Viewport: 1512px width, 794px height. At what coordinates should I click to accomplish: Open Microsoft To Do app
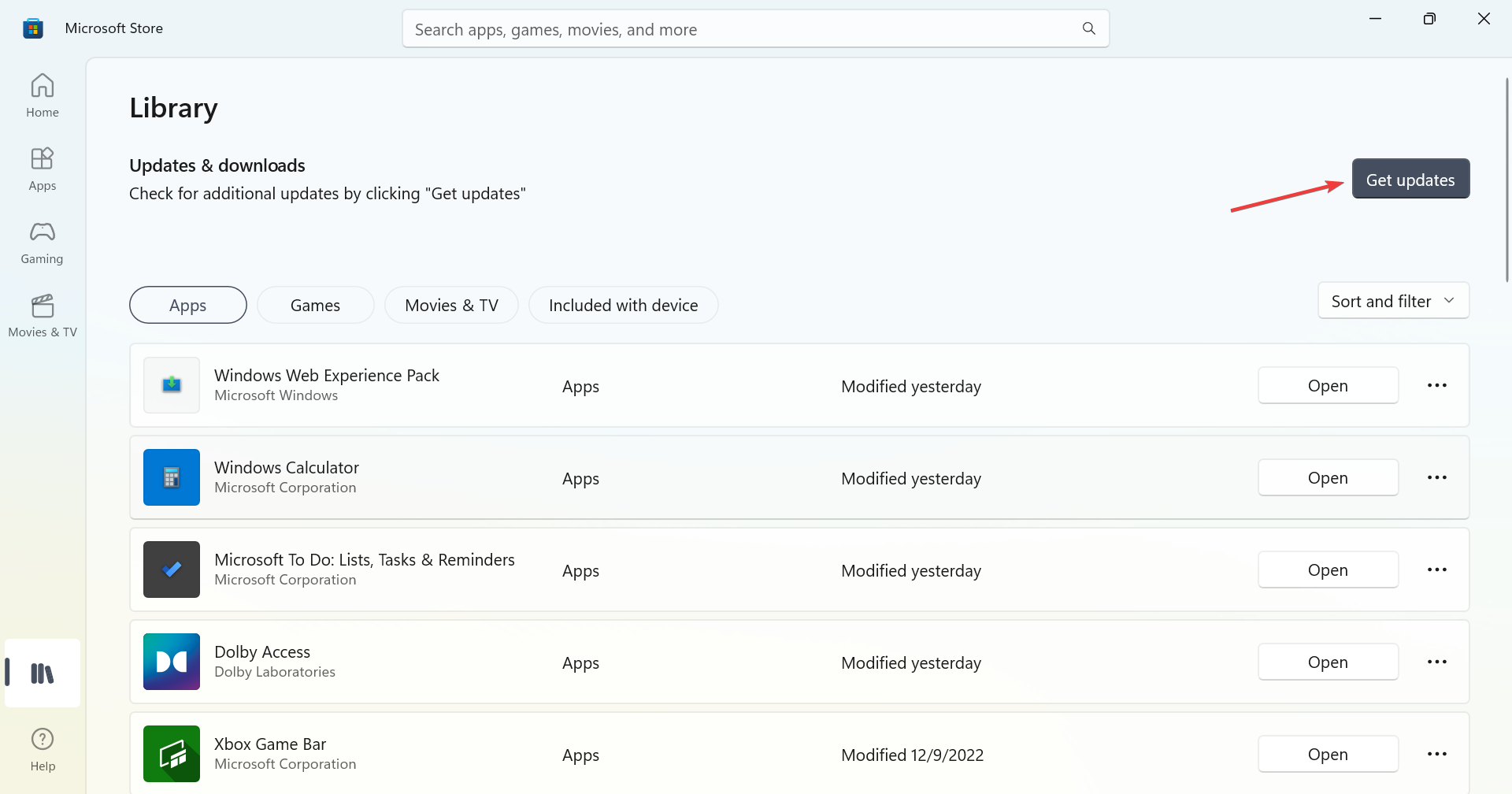coord(1328,570)
